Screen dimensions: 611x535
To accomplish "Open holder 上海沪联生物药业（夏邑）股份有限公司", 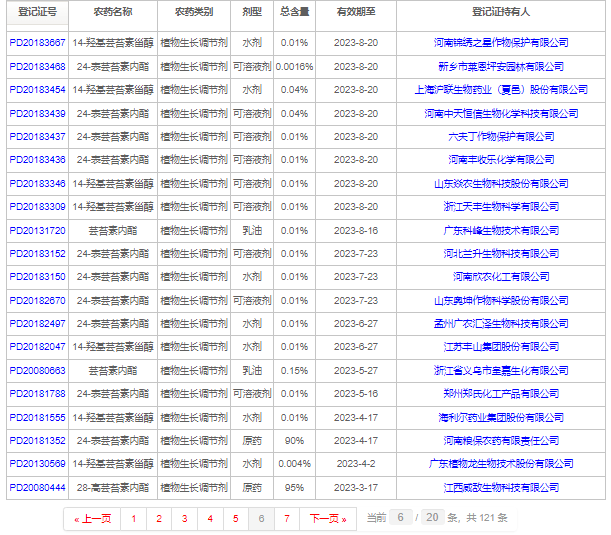I will [501, 90].
